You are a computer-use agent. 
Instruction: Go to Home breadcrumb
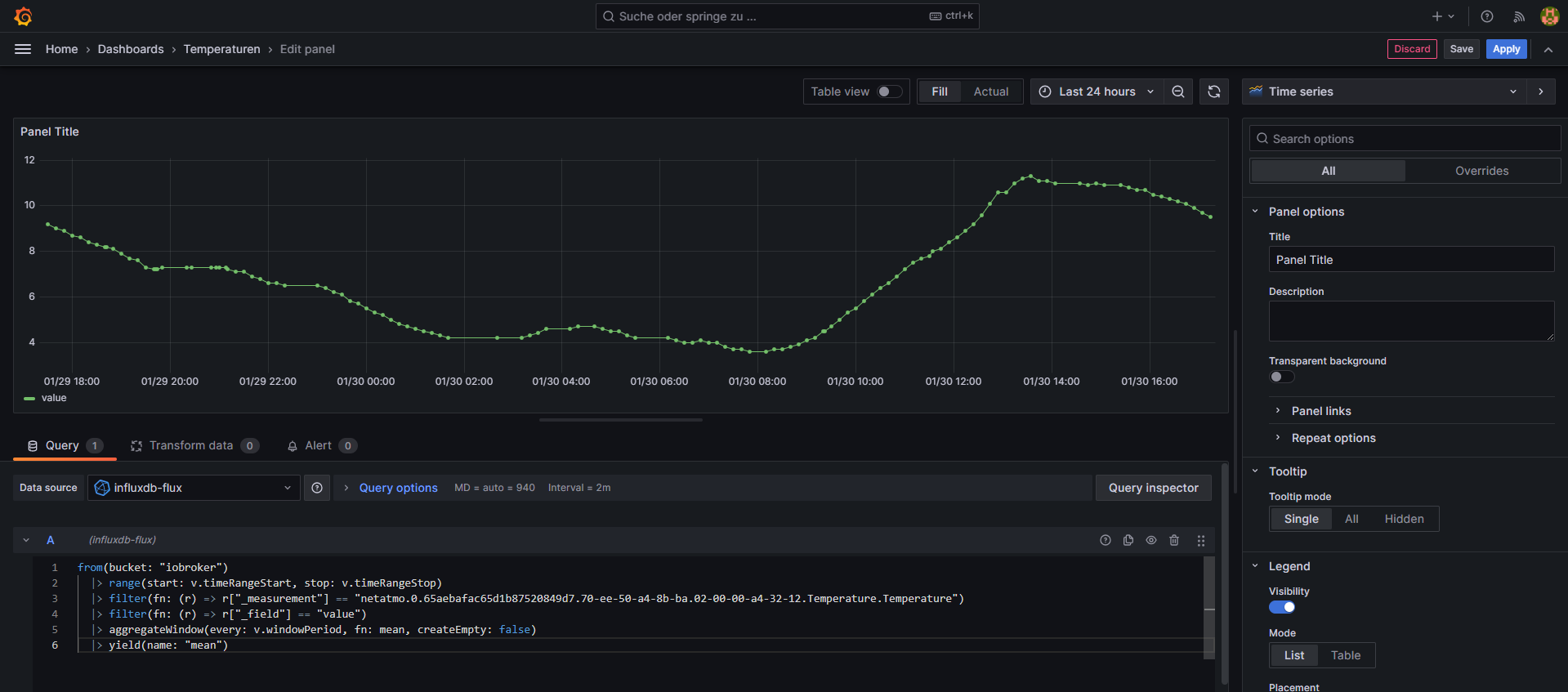point(61,49)
